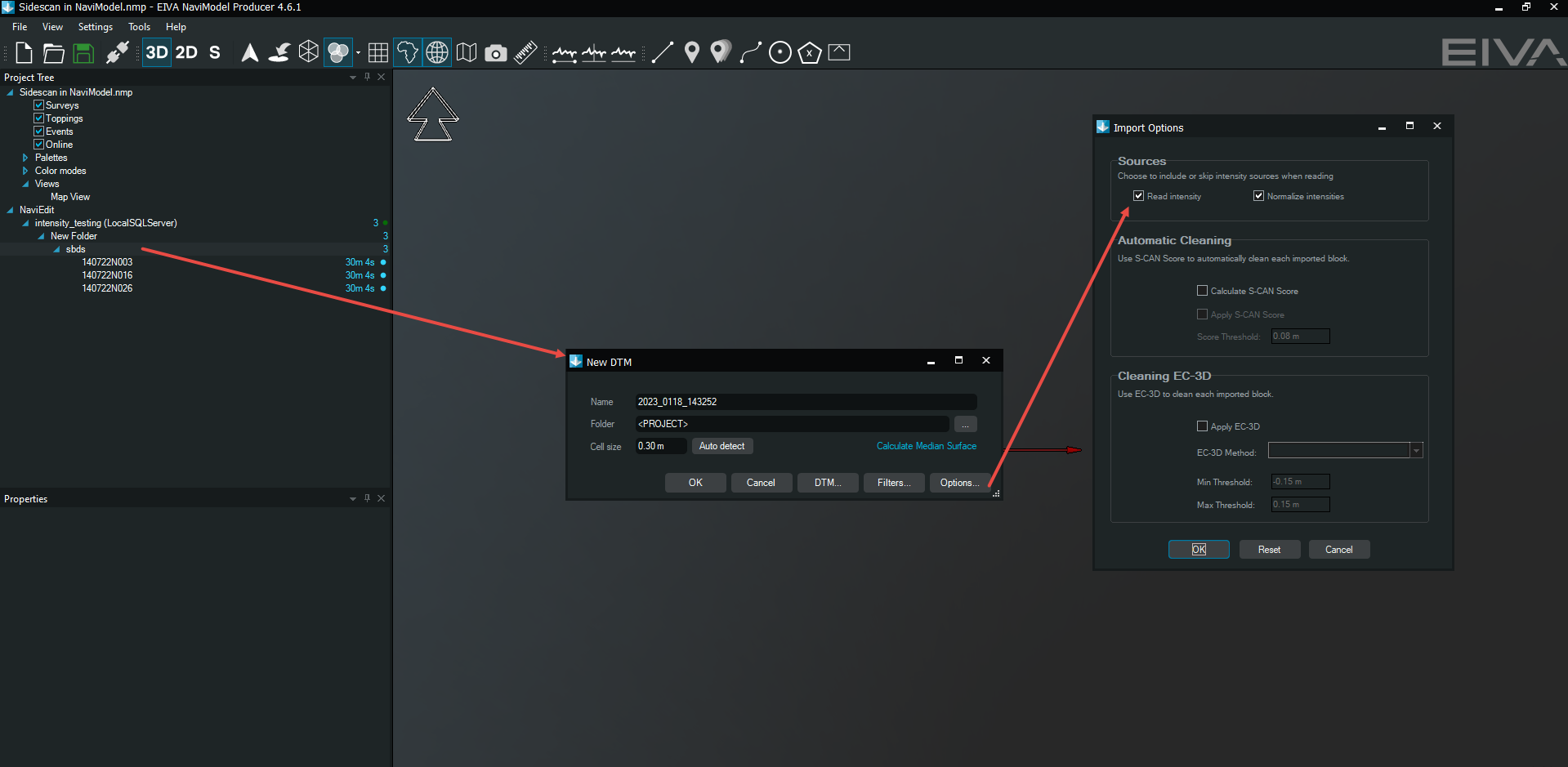Toggle the Events checkbox
This screenshot has height=767, width=1568.
[38, 132]
